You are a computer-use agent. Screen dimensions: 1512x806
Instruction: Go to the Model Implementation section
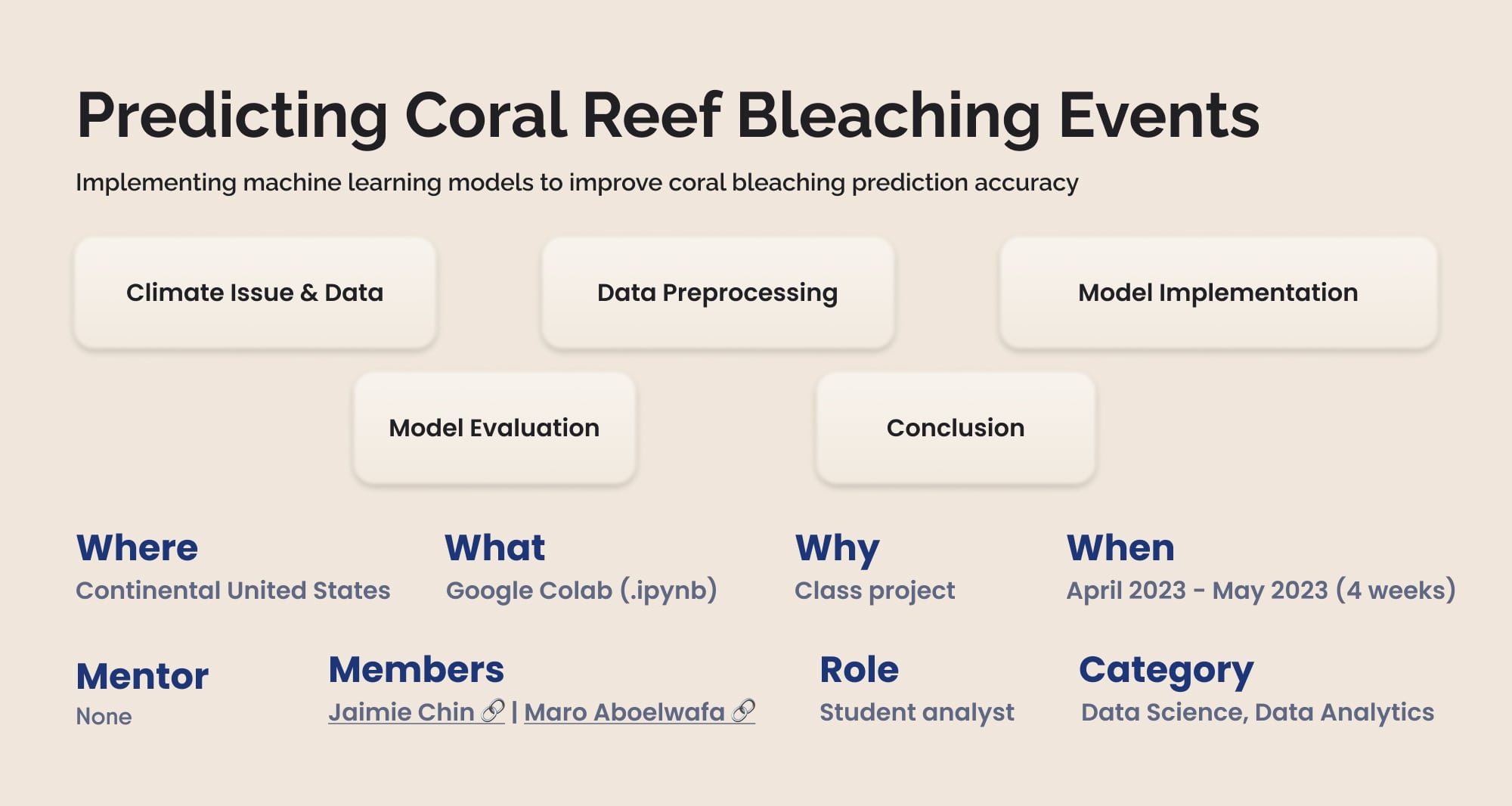point(1218,293)
